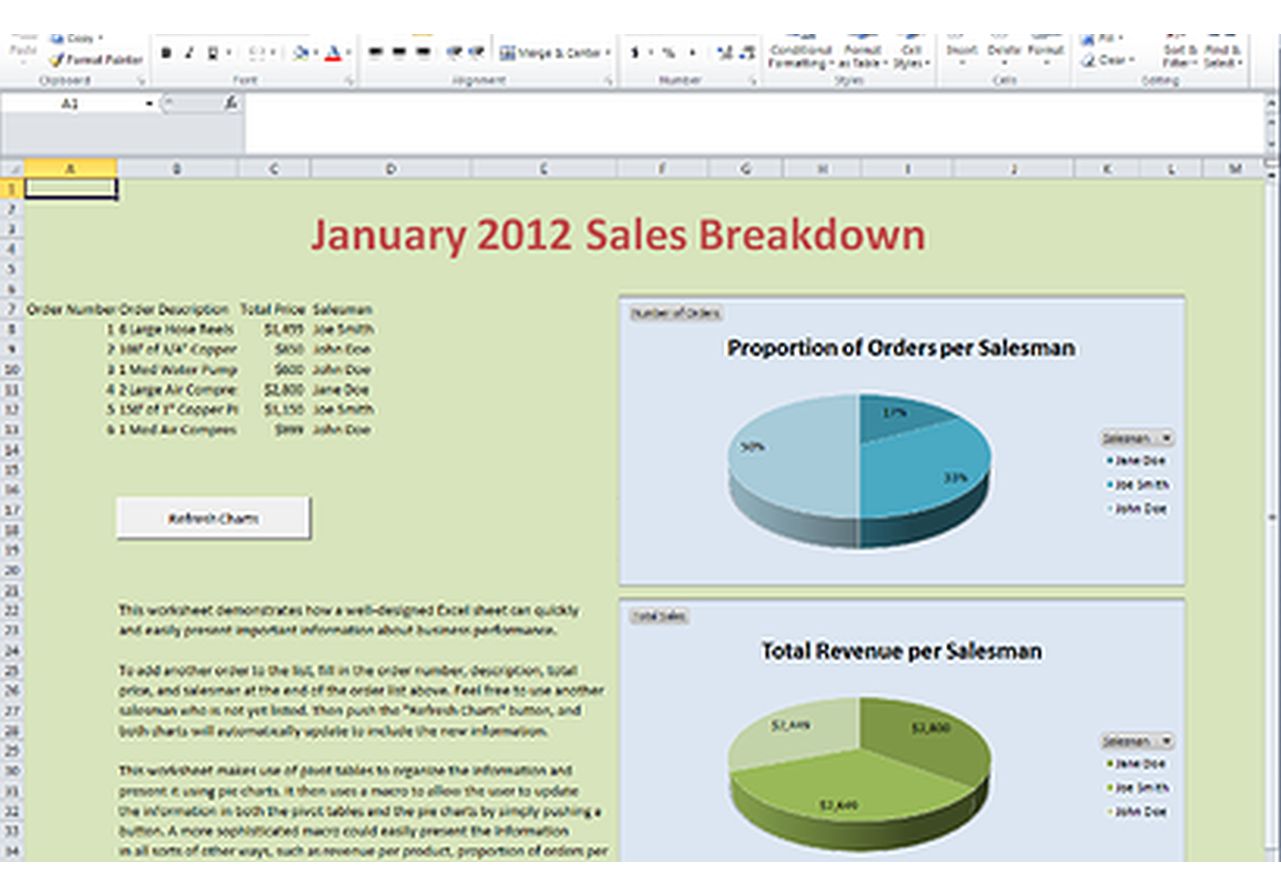Click the Format Painter tool
1281x896 pixels.
(96, 60)
